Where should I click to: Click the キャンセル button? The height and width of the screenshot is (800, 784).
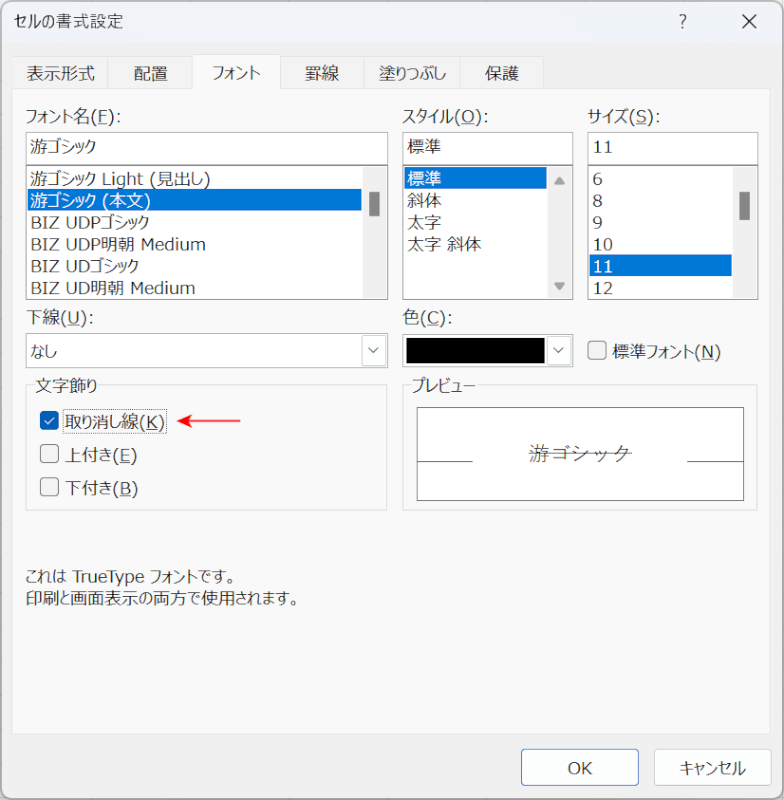(x=712, y=768)
